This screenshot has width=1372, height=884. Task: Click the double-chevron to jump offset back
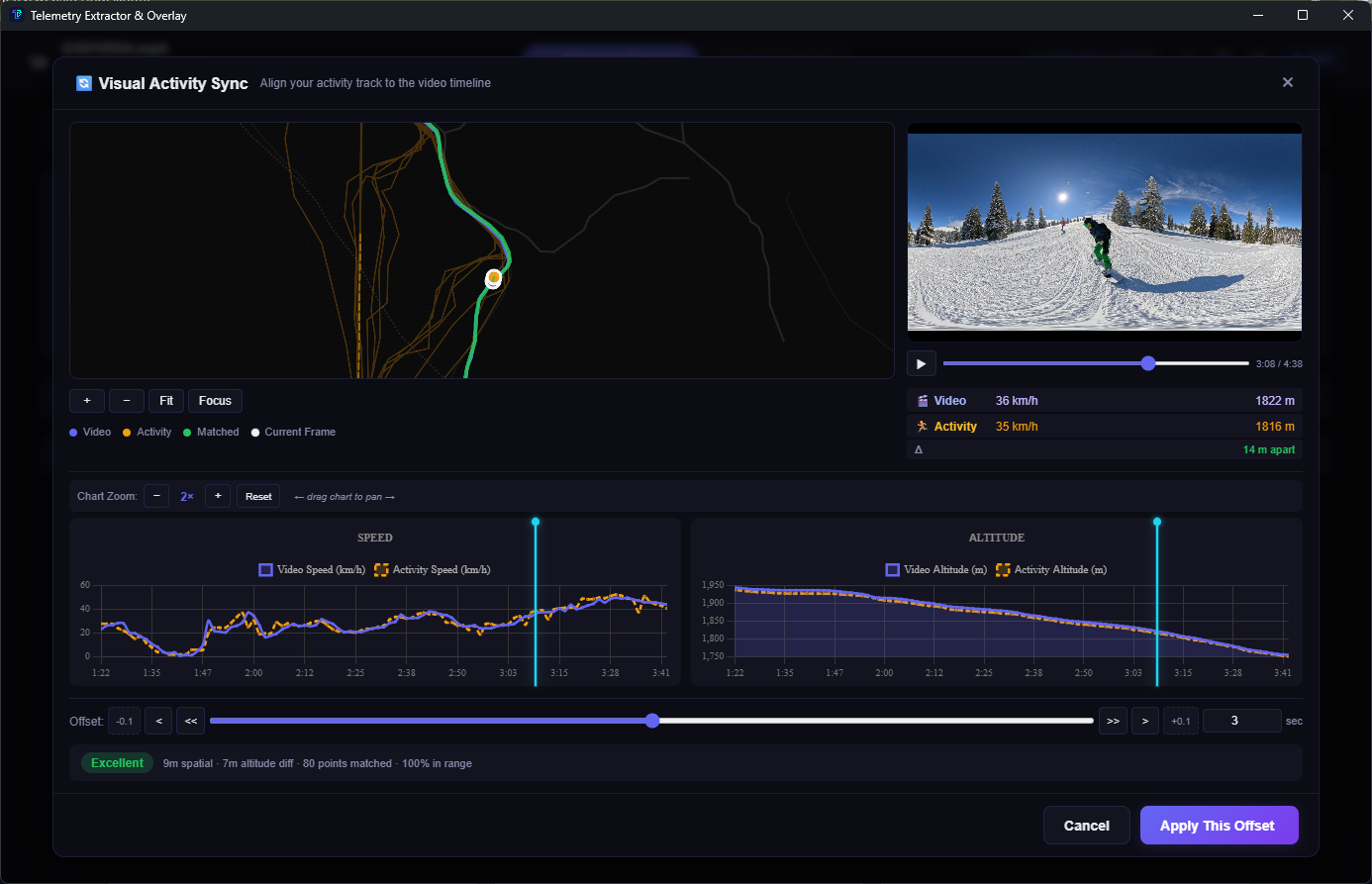click(190, 721)
